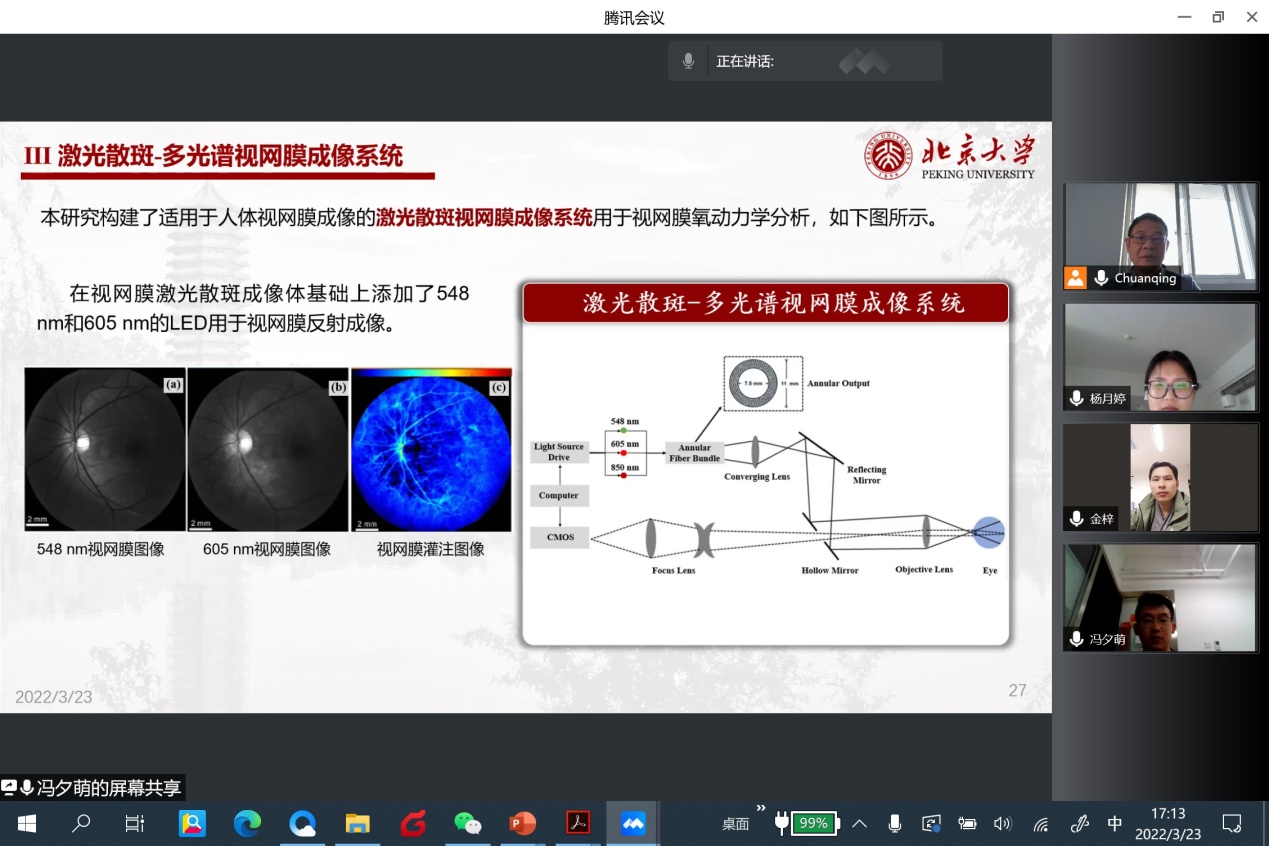This screenshot has width=1269, height=846.
Task: Toggle the system volume speaker icon
Action: (1002, 823)
